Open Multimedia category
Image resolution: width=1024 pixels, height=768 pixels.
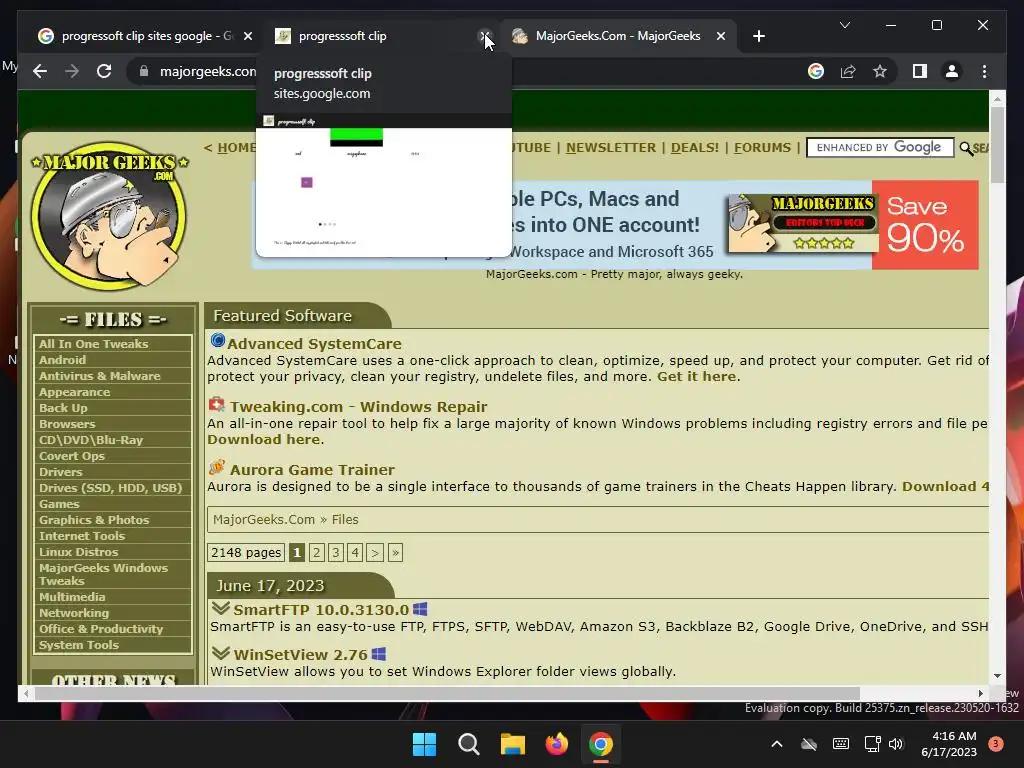(72, 597)
